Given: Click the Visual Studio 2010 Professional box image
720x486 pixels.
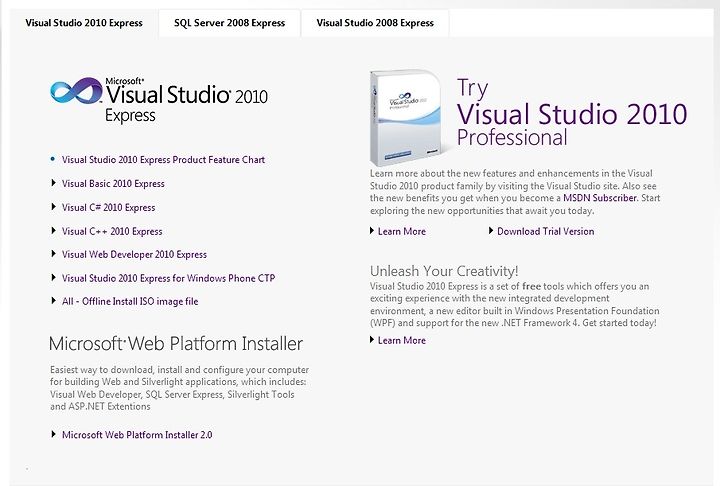Looking at the screenshot, I should tap(405, 117).
